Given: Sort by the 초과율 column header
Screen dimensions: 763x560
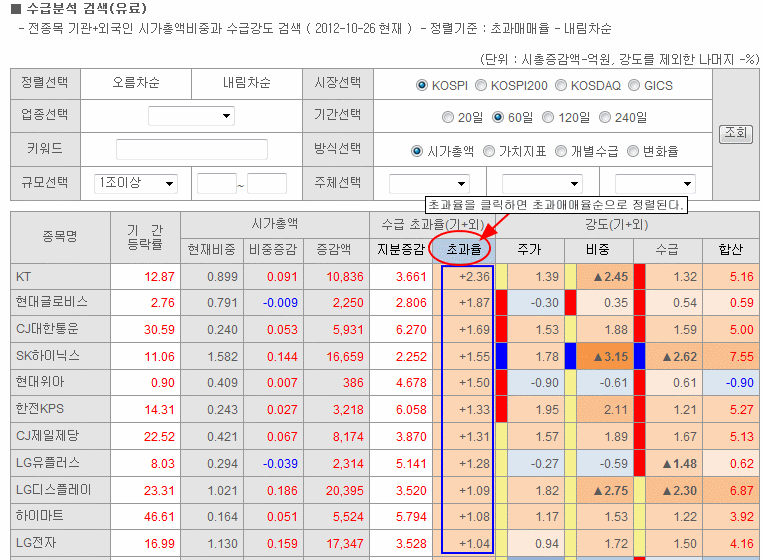Looking at the screenshot, I should tap(464, 250).
